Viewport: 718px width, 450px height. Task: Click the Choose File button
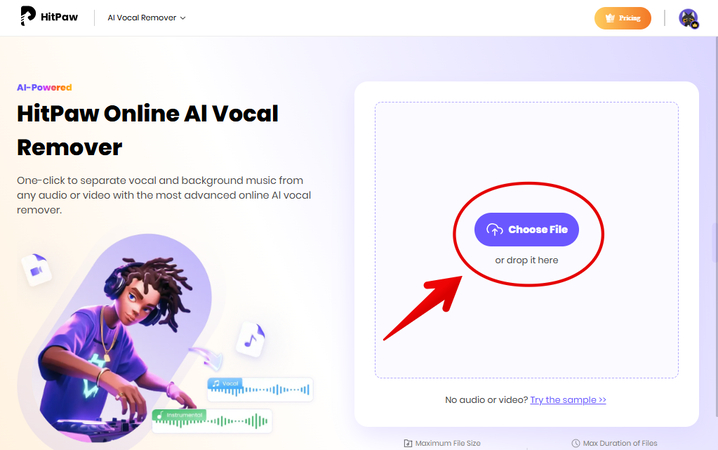pos(527,229)
